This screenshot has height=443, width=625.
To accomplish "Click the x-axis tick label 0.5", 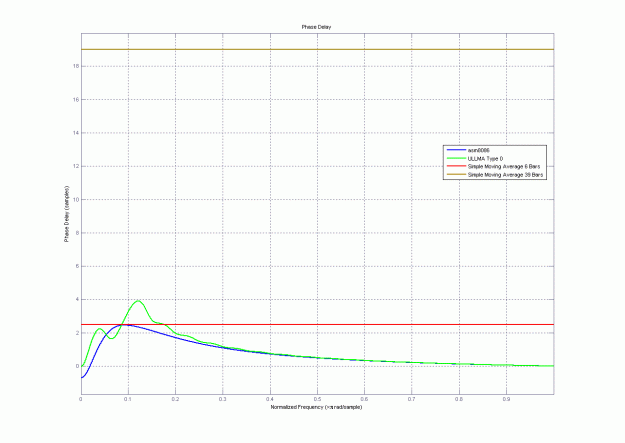I will (317, 399).
